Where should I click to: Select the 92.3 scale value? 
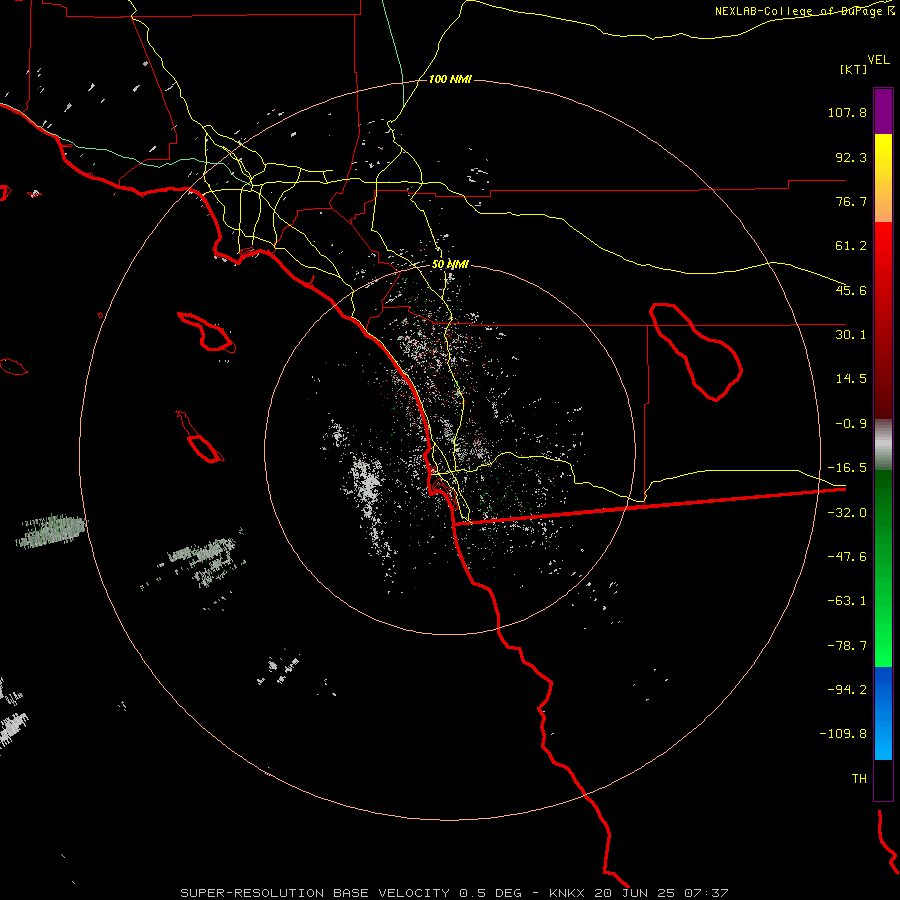[x=851, y=157]
